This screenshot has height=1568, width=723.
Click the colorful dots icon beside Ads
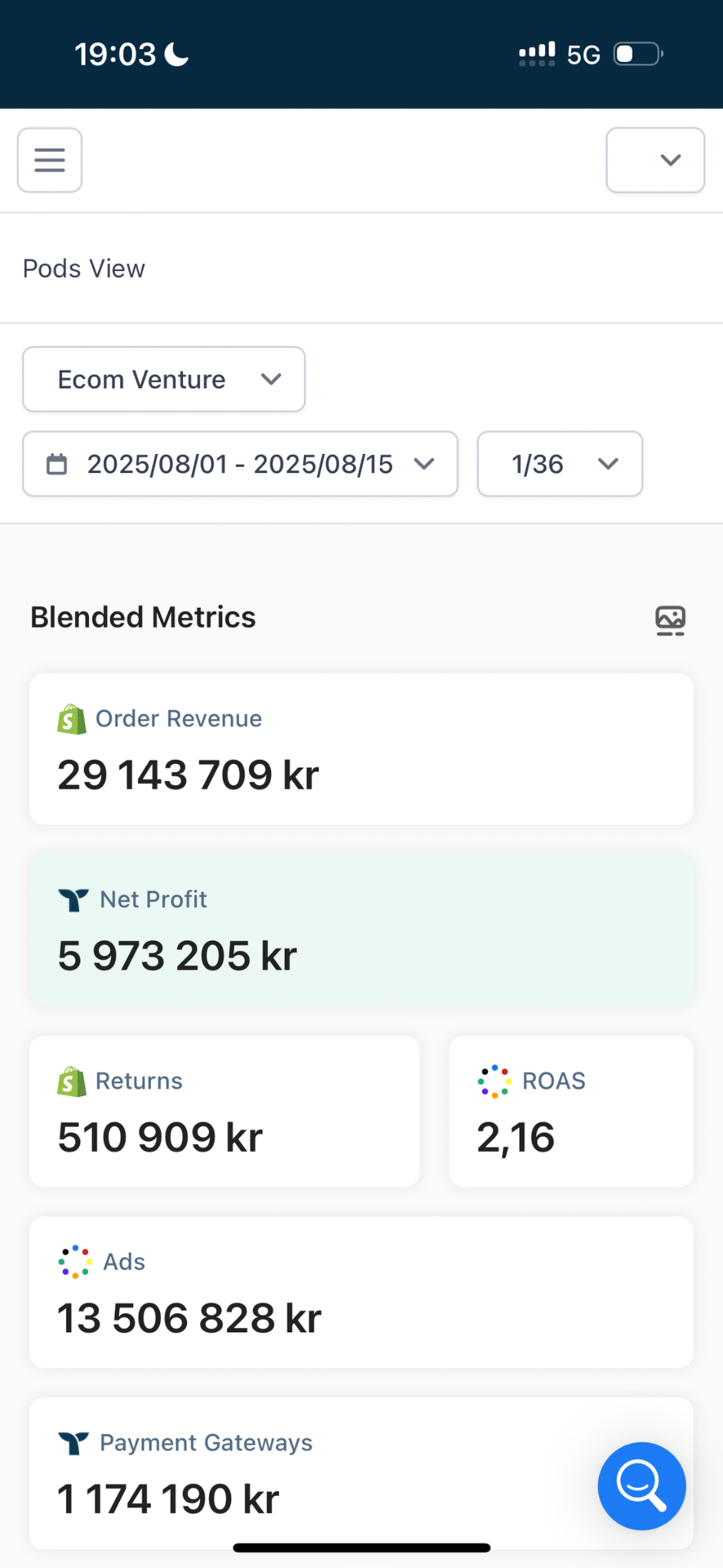[75, 1262]
